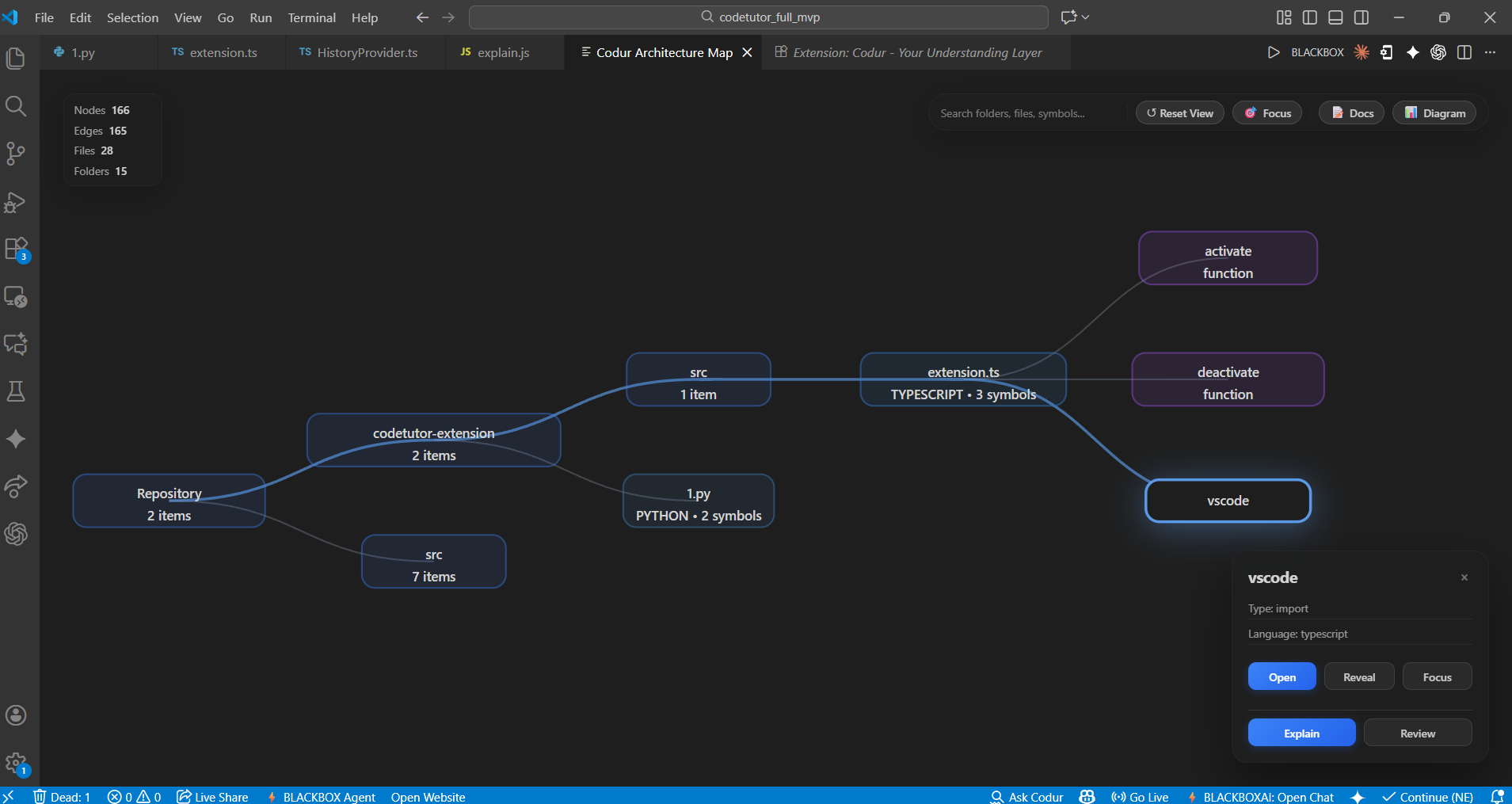Image resolution: width=1512 pixels, height=804 pixels.
Task: Select the Run and Debug icon
Action: tap(16, 202)
